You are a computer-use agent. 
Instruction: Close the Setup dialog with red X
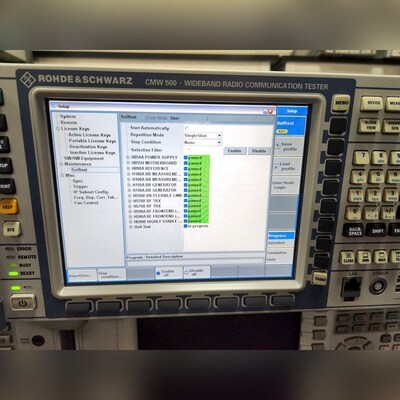[x=270, y=111]
